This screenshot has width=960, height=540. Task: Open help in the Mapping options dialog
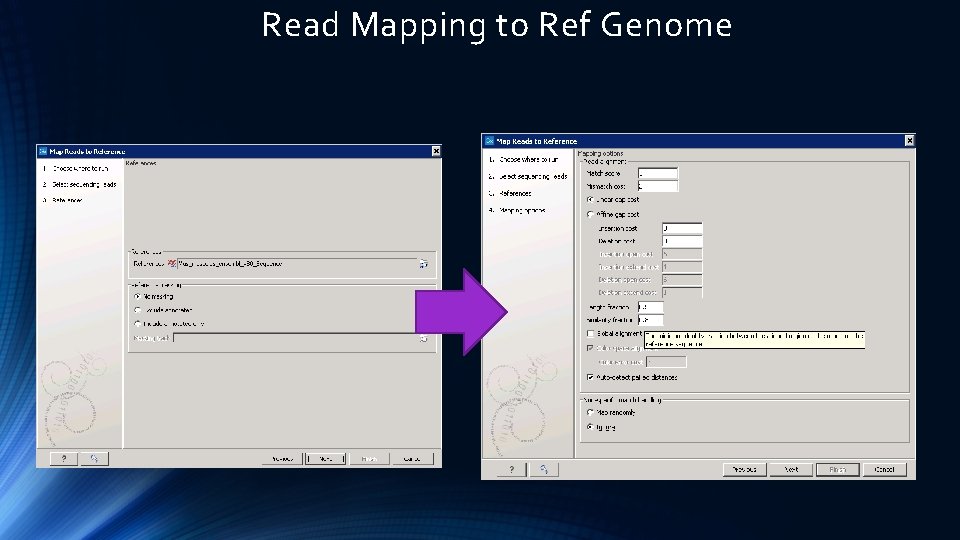coord(512,470)
